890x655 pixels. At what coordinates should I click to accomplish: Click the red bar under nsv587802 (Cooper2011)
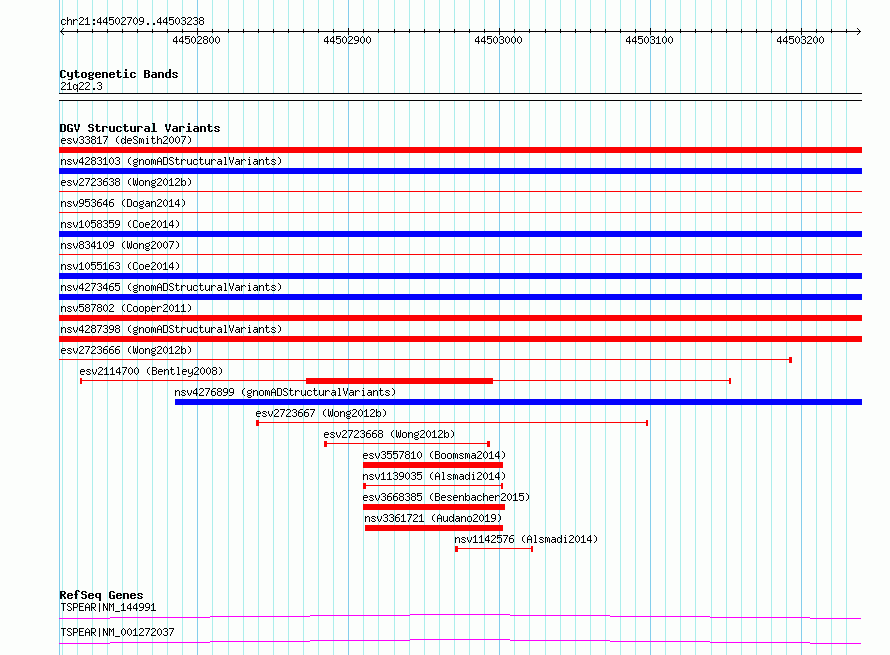[x=460, y=318]
